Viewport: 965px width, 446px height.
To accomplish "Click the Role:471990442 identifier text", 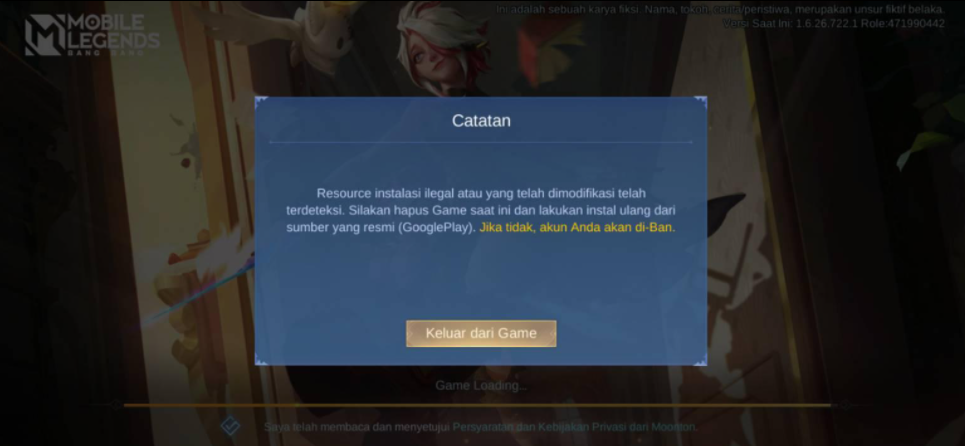I will click(x=896, y=23).
